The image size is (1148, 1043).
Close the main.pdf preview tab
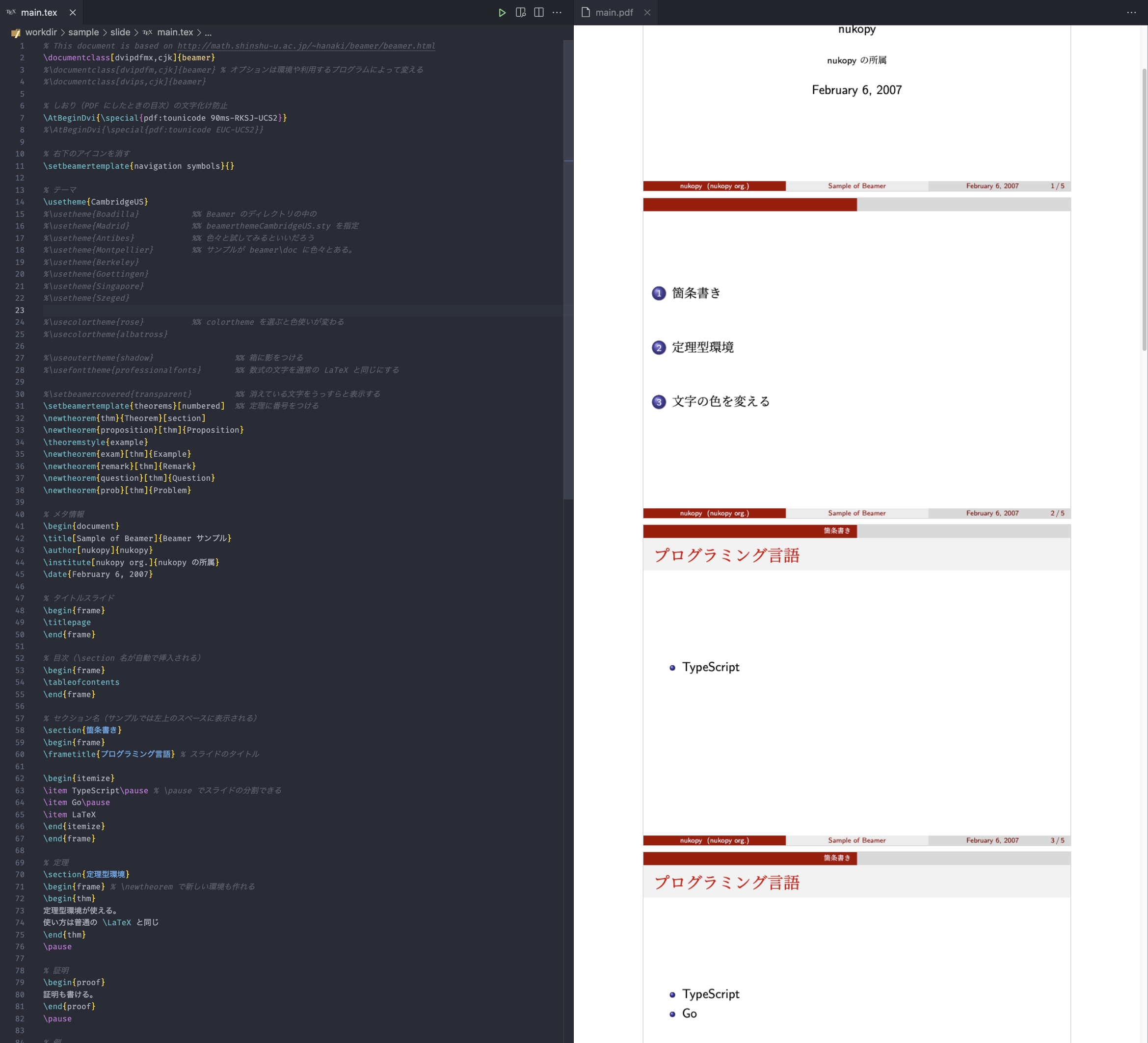tap(647, 13)
